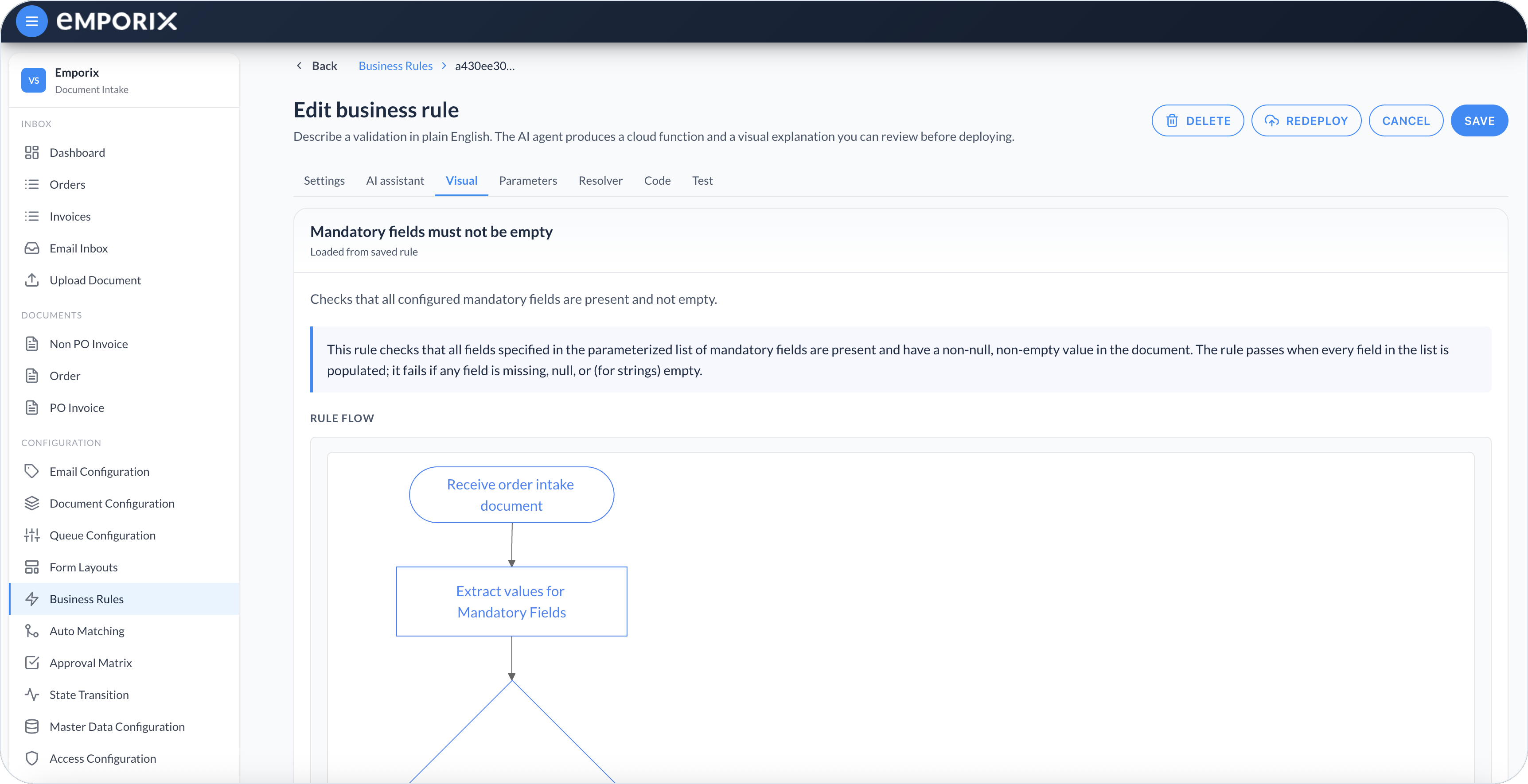Go to Invoices in the sidebar

coord(125,217)
